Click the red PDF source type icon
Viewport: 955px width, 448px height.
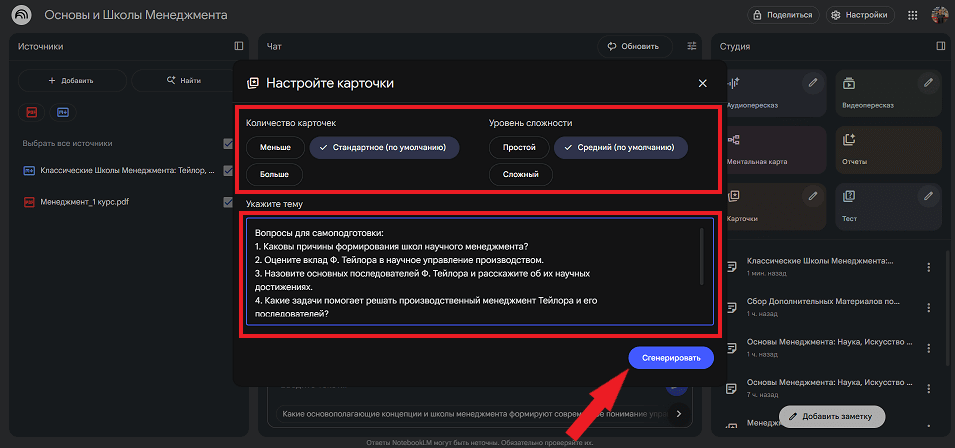(x=31, y=113)
